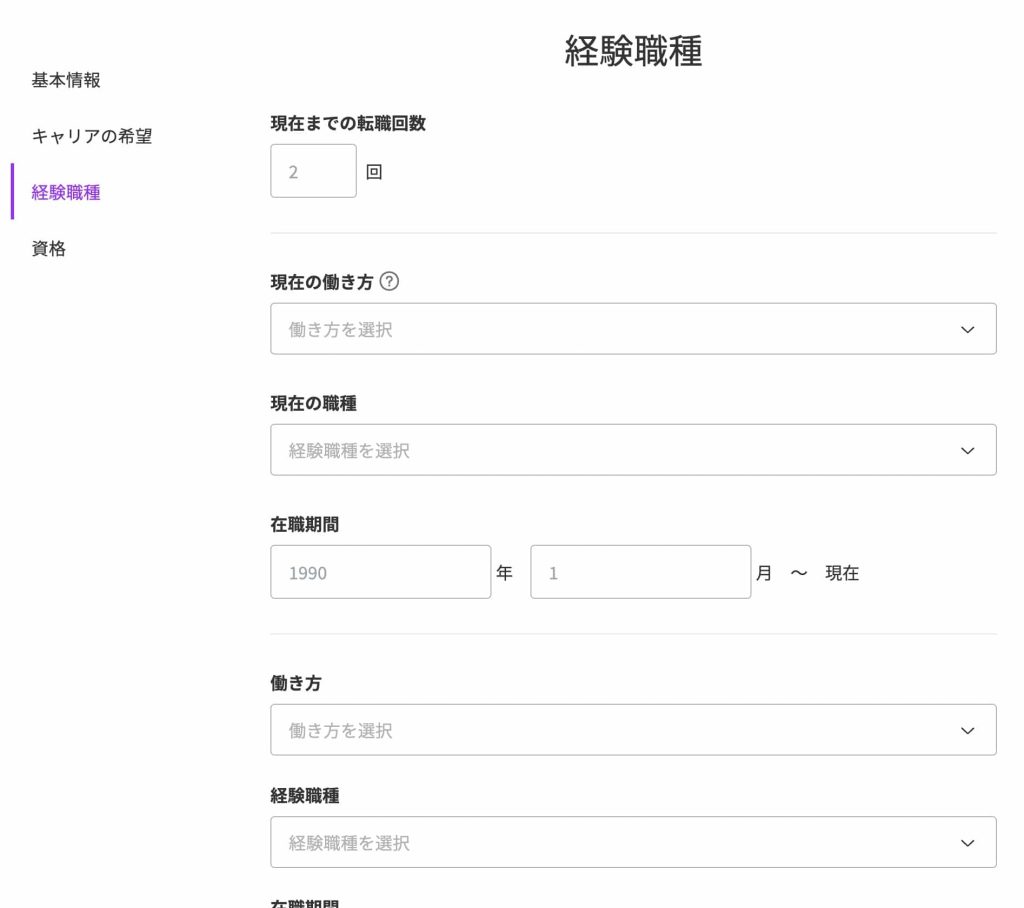Click the 在職期間 year field showing 1990

coord(380,572)
